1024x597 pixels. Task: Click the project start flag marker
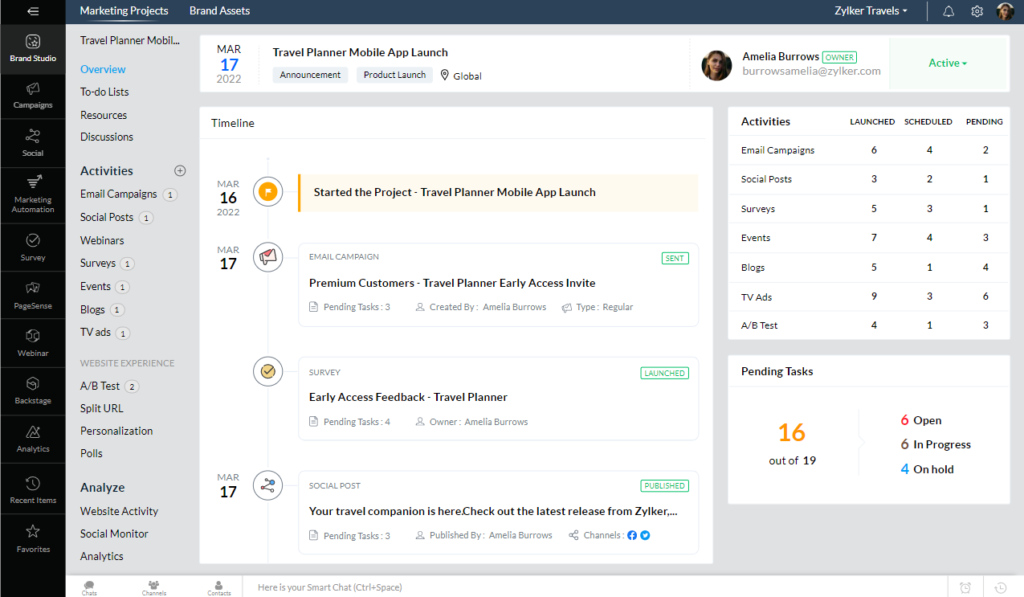[x=268, y=192]
